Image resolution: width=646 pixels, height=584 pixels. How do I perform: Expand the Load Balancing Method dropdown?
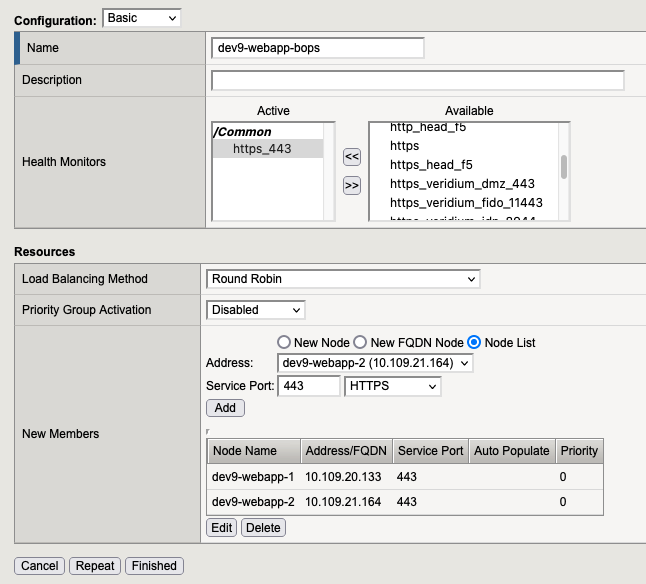[x=343, y=279]
